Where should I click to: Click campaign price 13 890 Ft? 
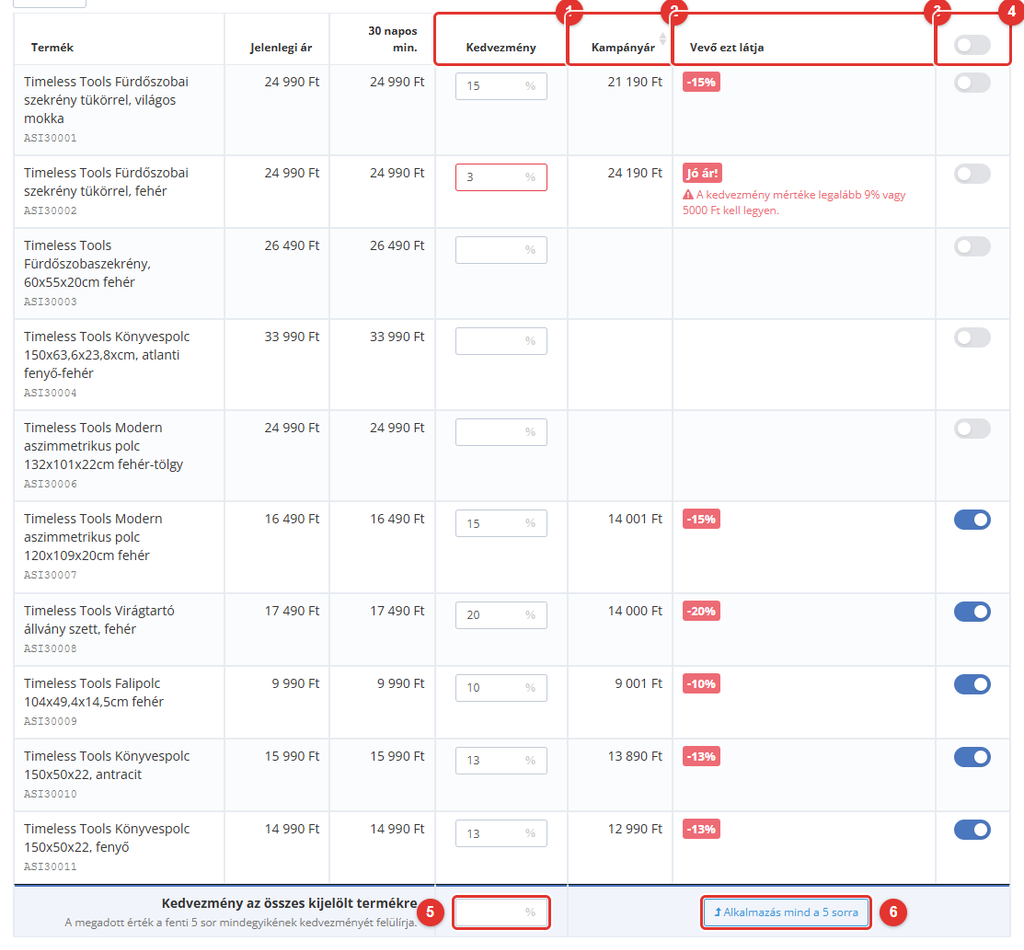tap(635, 755)
